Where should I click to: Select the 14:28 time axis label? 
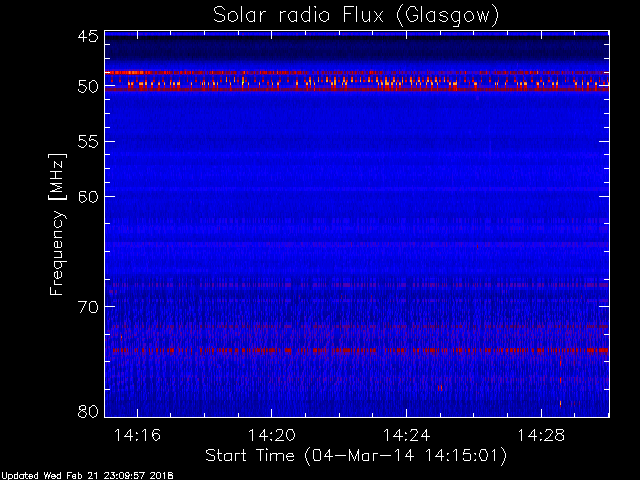(541, 435)
